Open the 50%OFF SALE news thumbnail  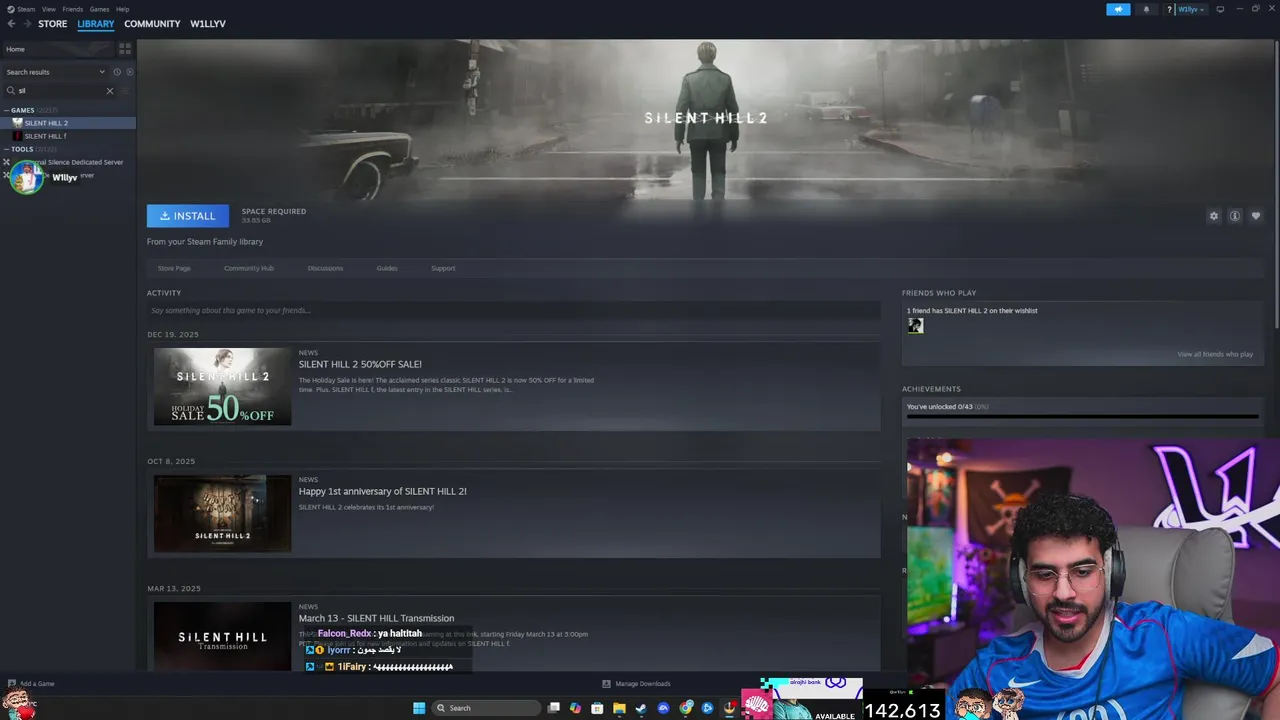(x=222, y=387)
